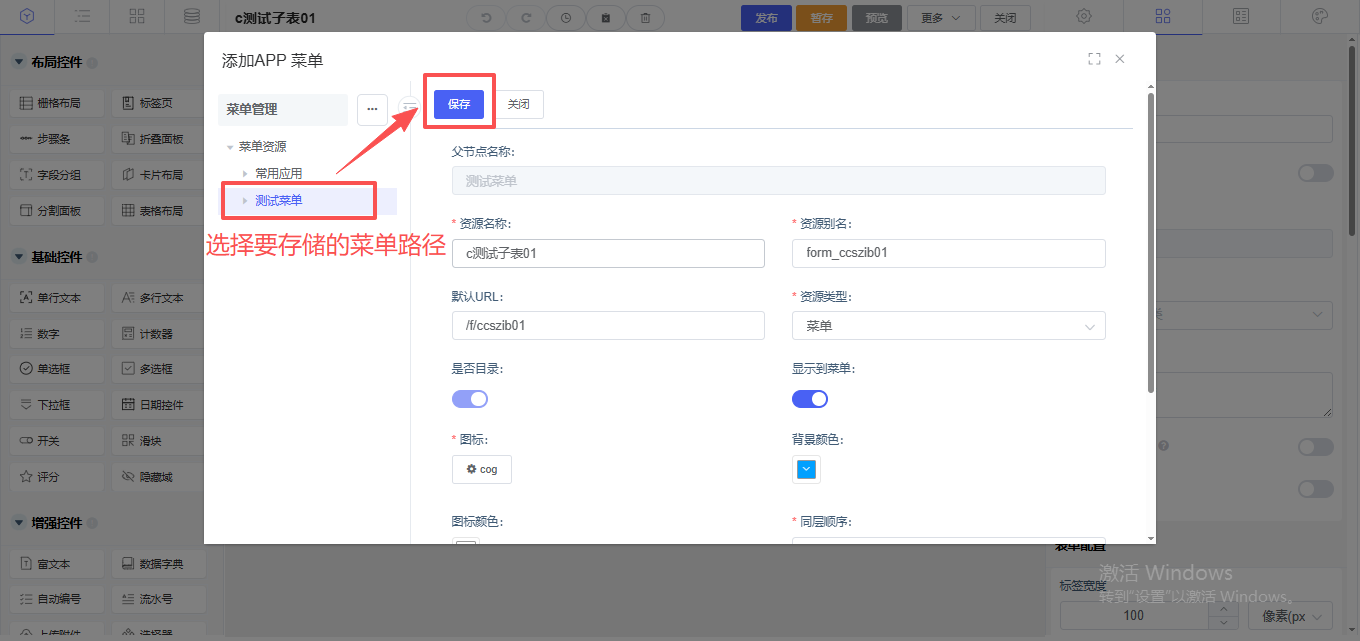Toggle the 是否目录 switch

point(470,399)
